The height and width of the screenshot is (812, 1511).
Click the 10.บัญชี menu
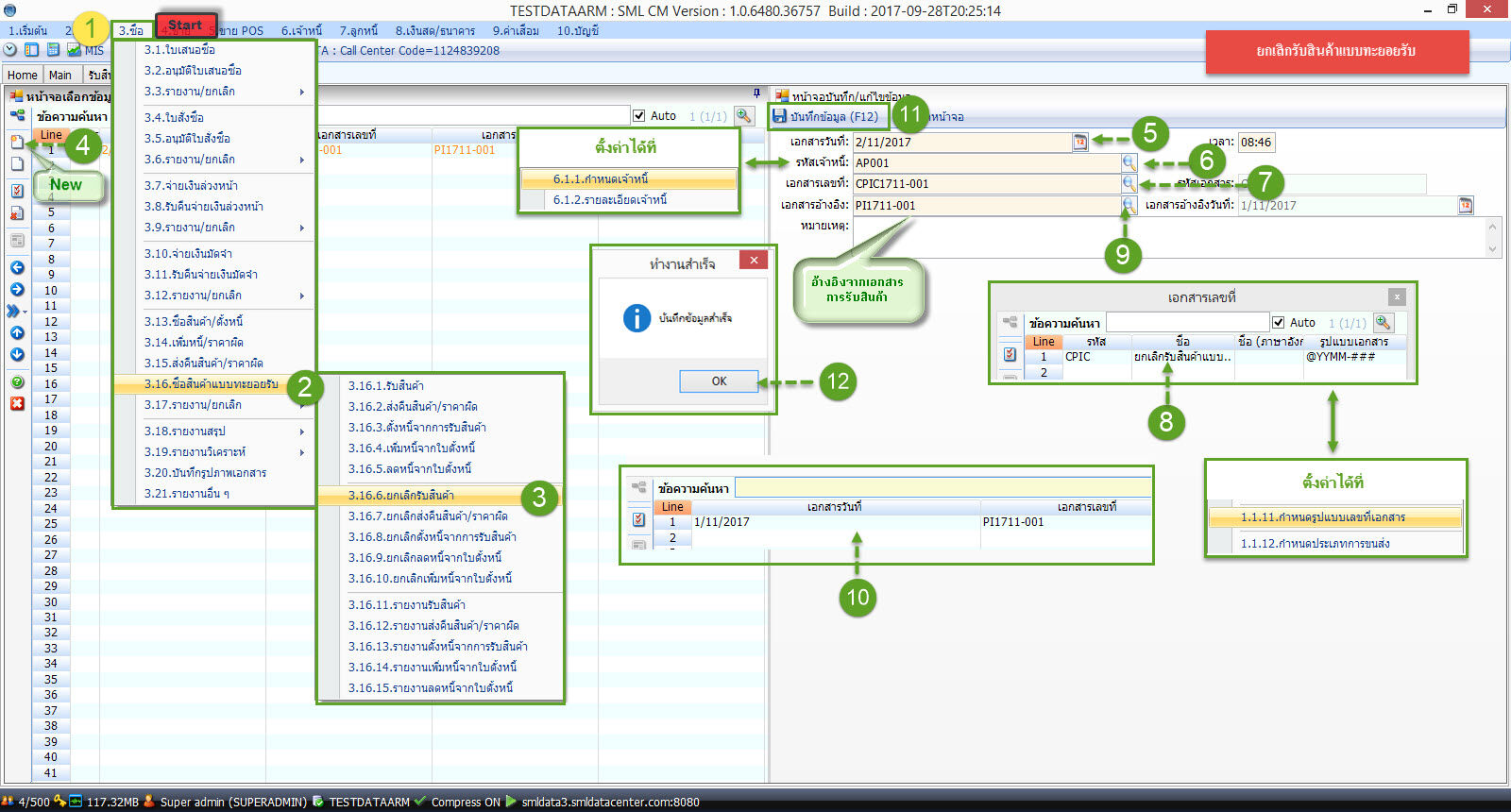pyautogui.click(x=577, y=30)
